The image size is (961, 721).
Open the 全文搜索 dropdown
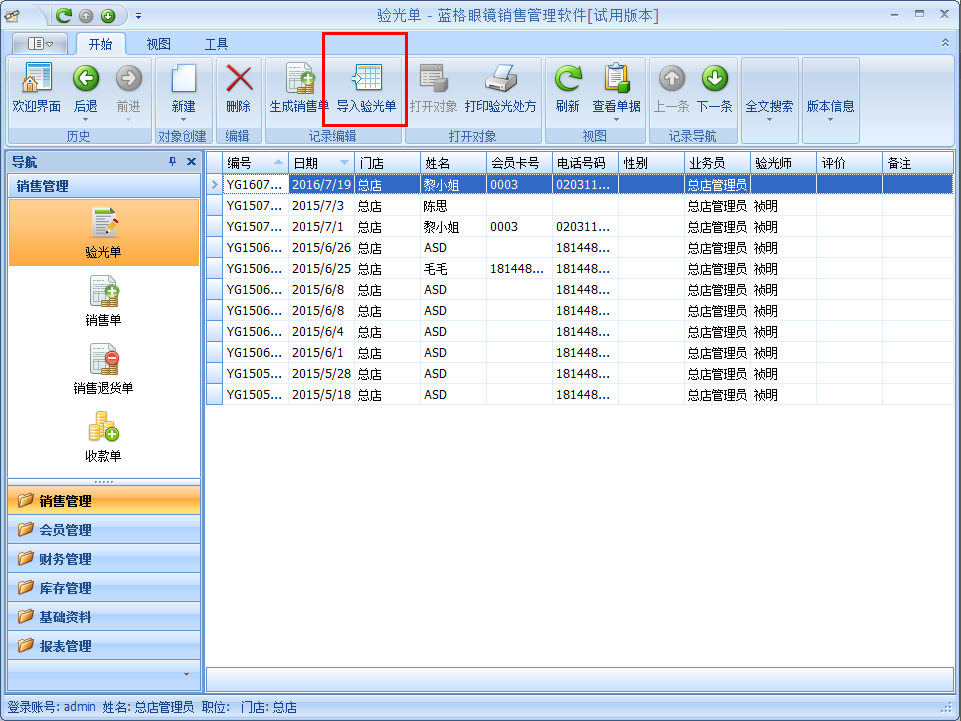pyautogui.click(x=769, y=119)
